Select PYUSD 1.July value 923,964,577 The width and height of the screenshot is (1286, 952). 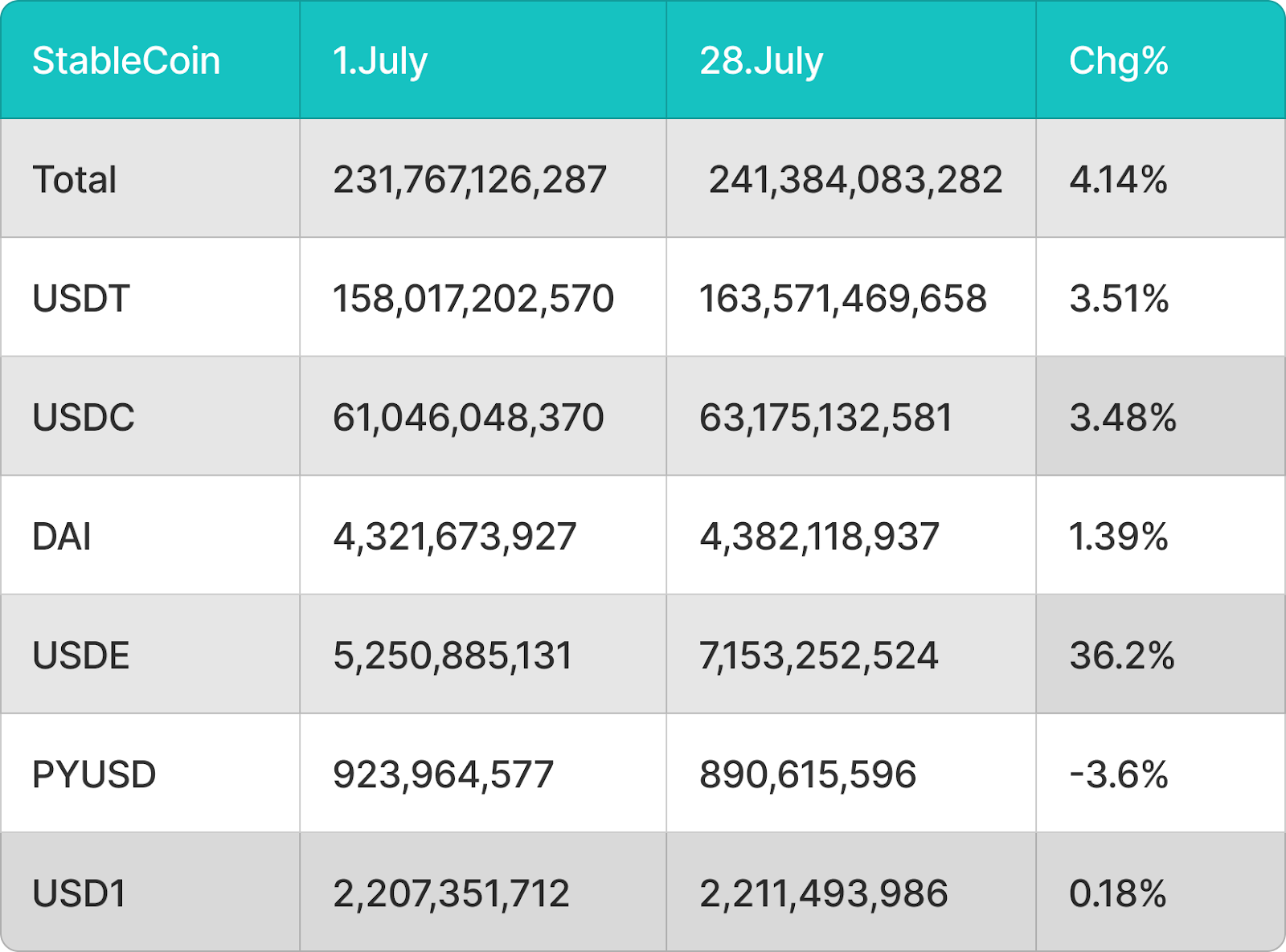click(443, 774)
